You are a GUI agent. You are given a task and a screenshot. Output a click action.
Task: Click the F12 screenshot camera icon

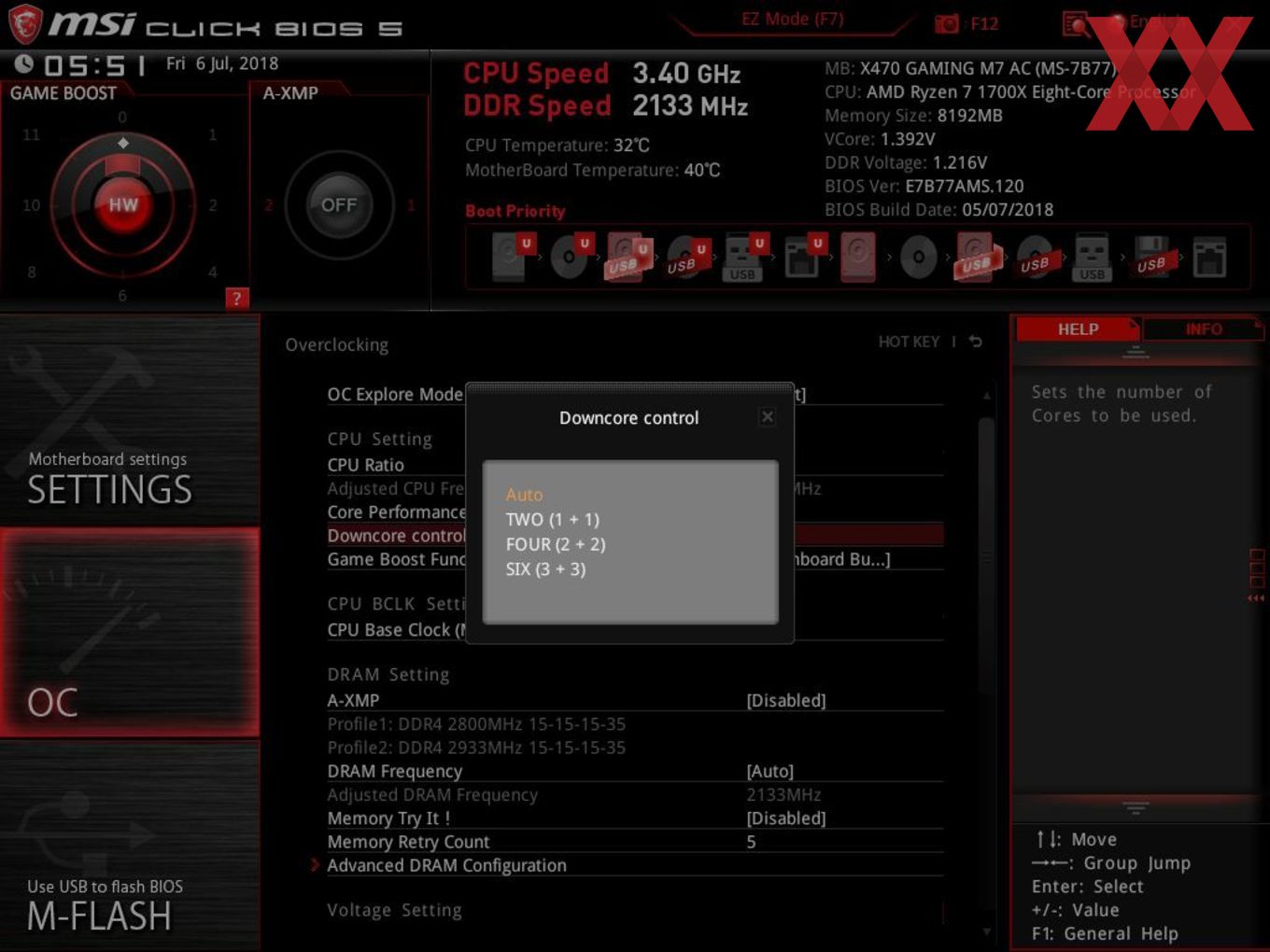point(946,23)
